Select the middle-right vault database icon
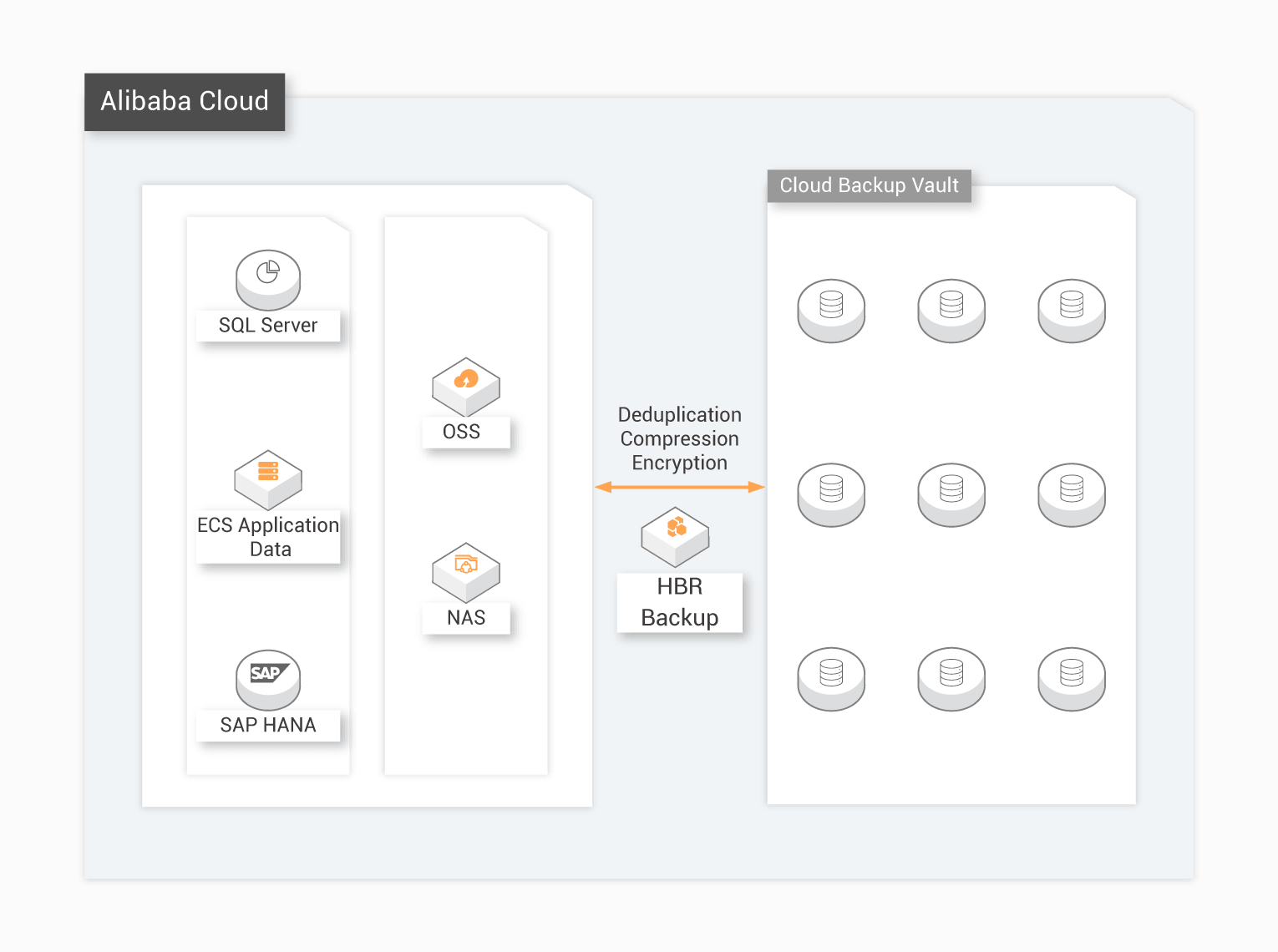 coord(1072,495)
